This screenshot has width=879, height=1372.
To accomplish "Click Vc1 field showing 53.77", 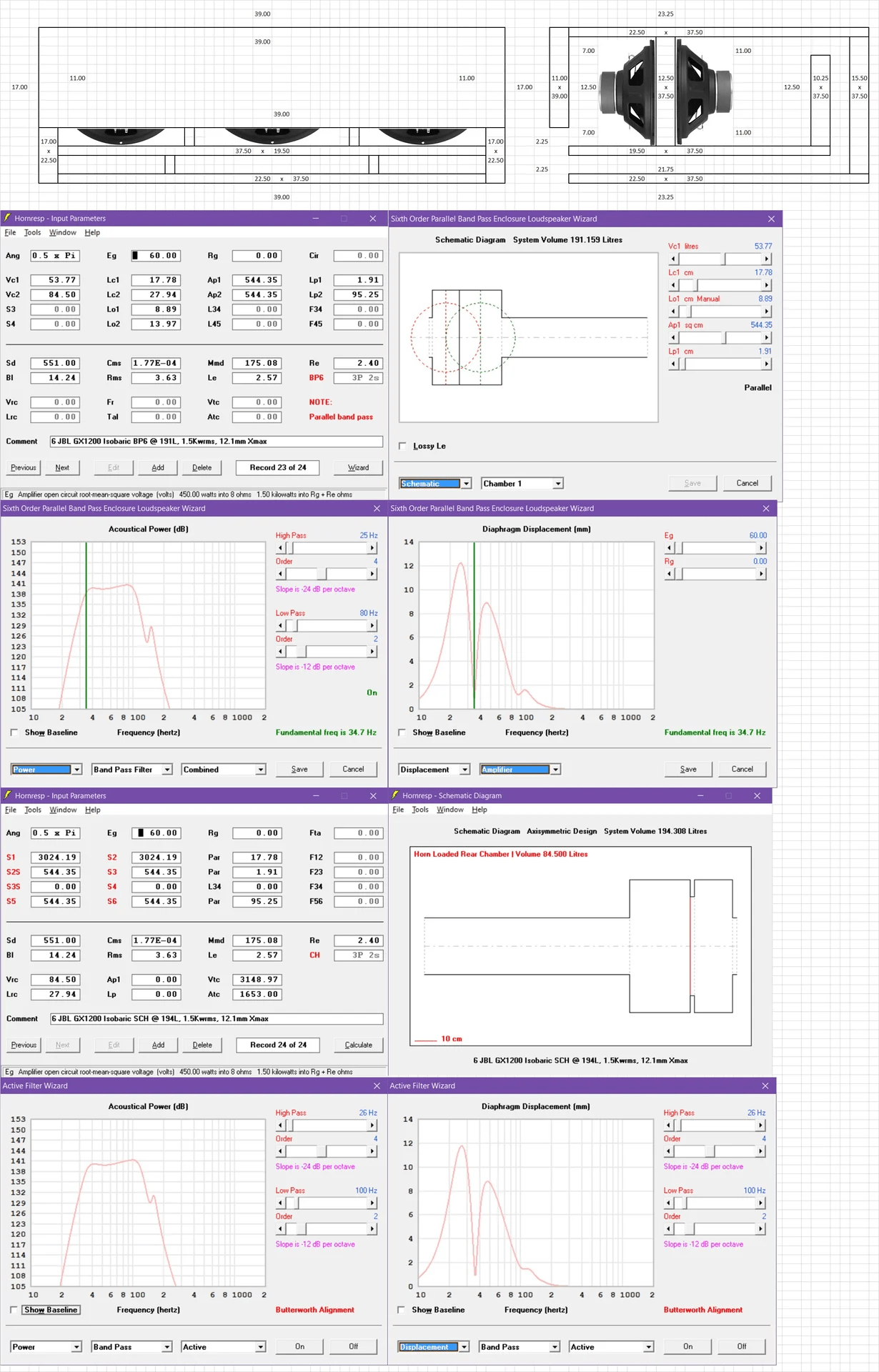I will click(54, 280).
